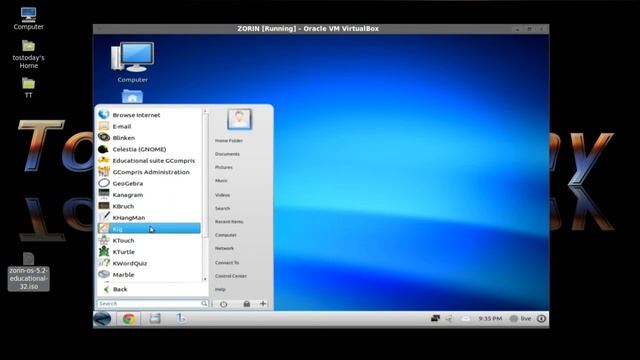
Task: Click the magnifier icon in search box
Action: coord(204,304)
